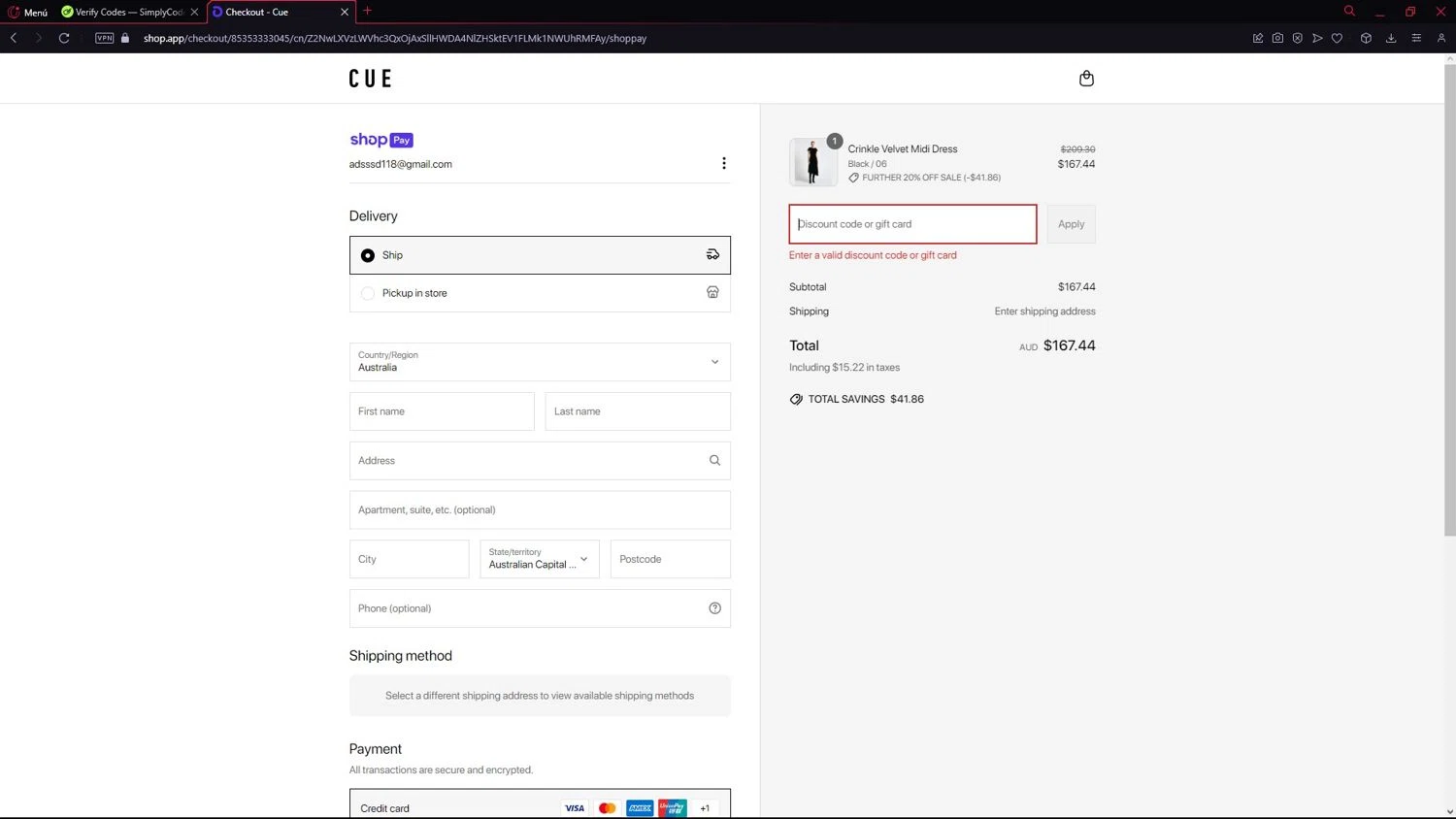
Task: Click the struck-through price $209.30
Action: click(x=1077, y=149)
